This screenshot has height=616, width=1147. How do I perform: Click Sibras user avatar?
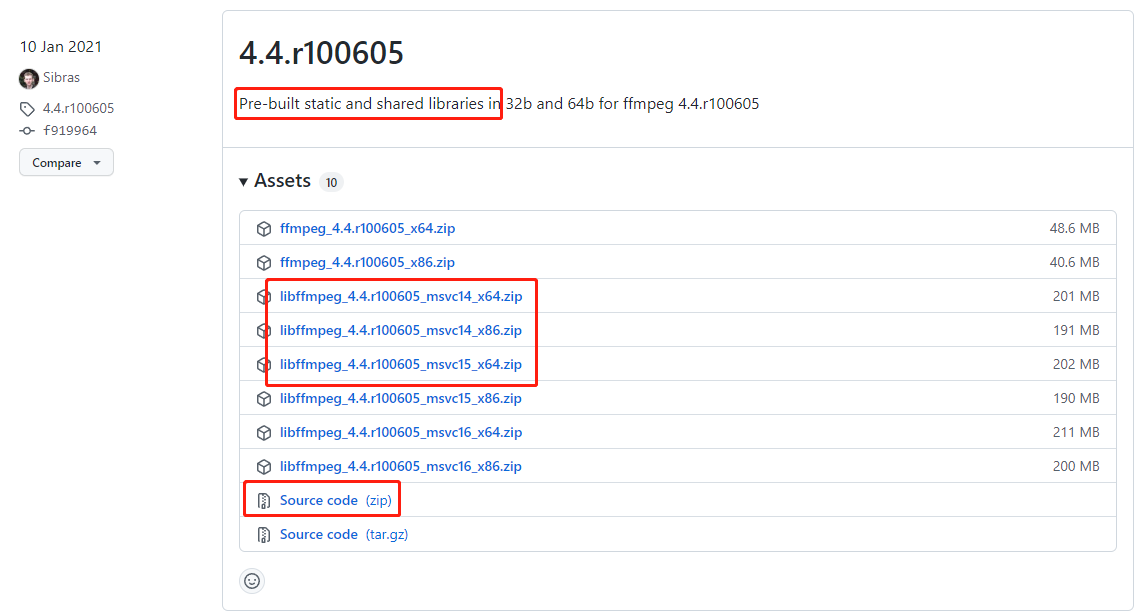[28, 78]
